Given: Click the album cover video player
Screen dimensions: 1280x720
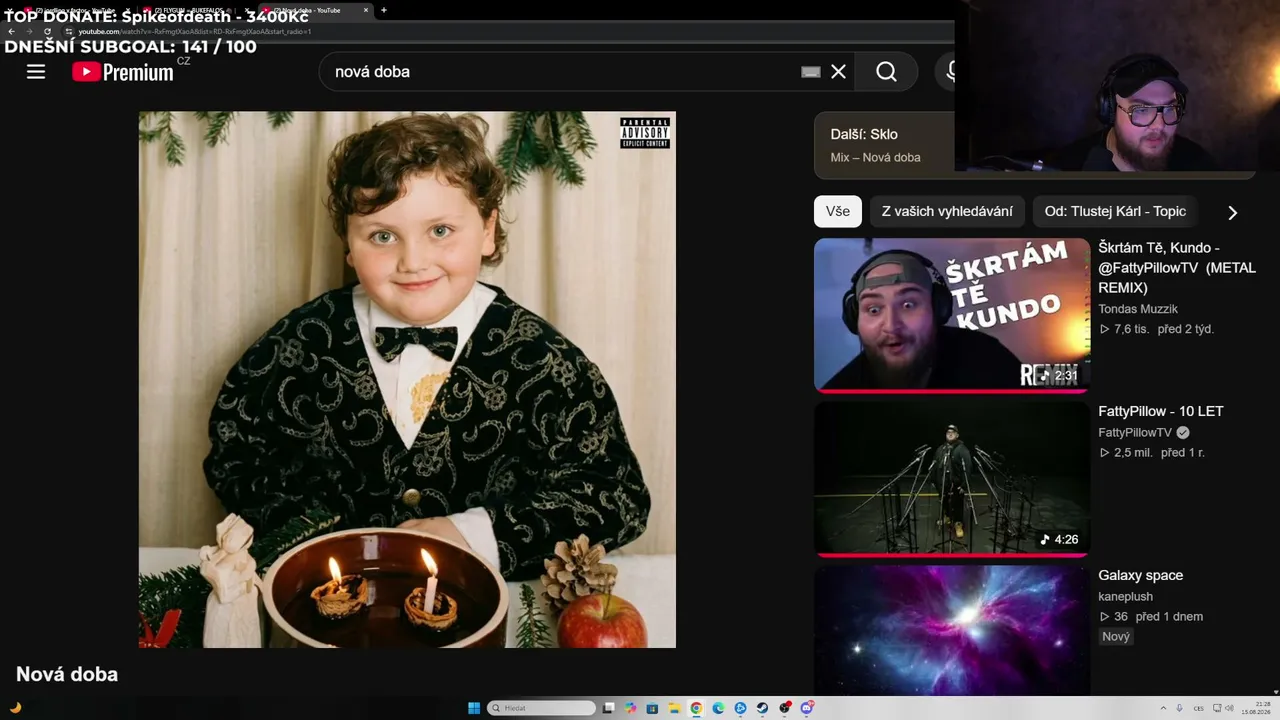Looking at the screenshot, I should [407, 380].
